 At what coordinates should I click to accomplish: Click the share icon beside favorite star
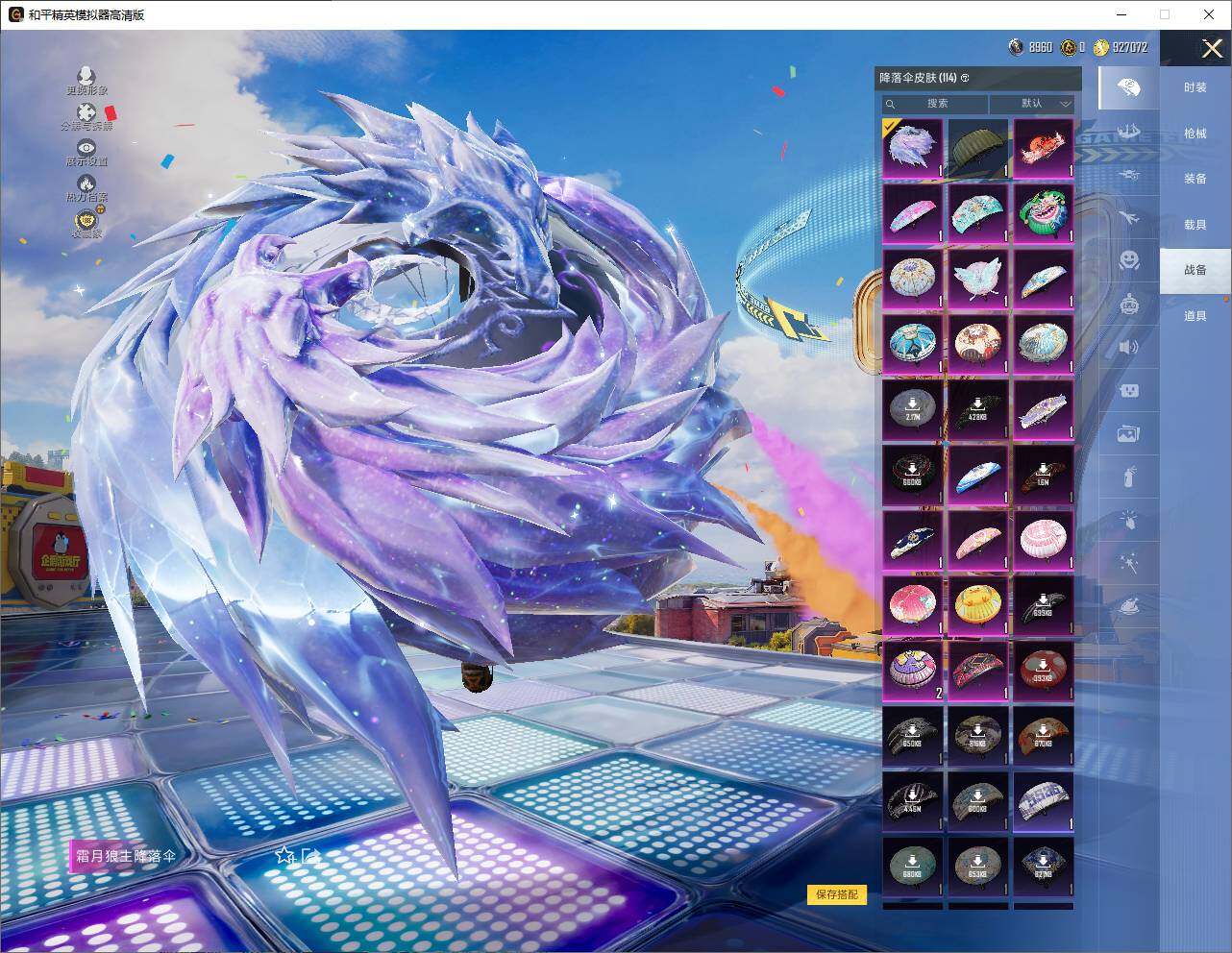[309, 855]
